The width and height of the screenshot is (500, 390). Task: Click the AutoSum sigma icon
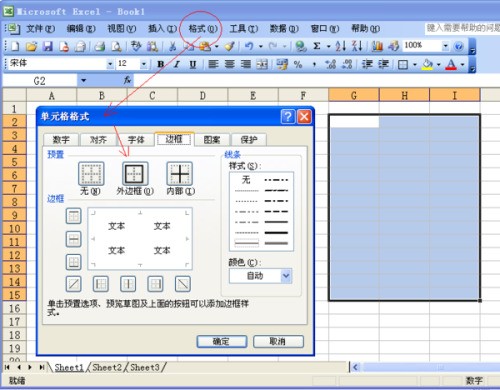point(317,46)
